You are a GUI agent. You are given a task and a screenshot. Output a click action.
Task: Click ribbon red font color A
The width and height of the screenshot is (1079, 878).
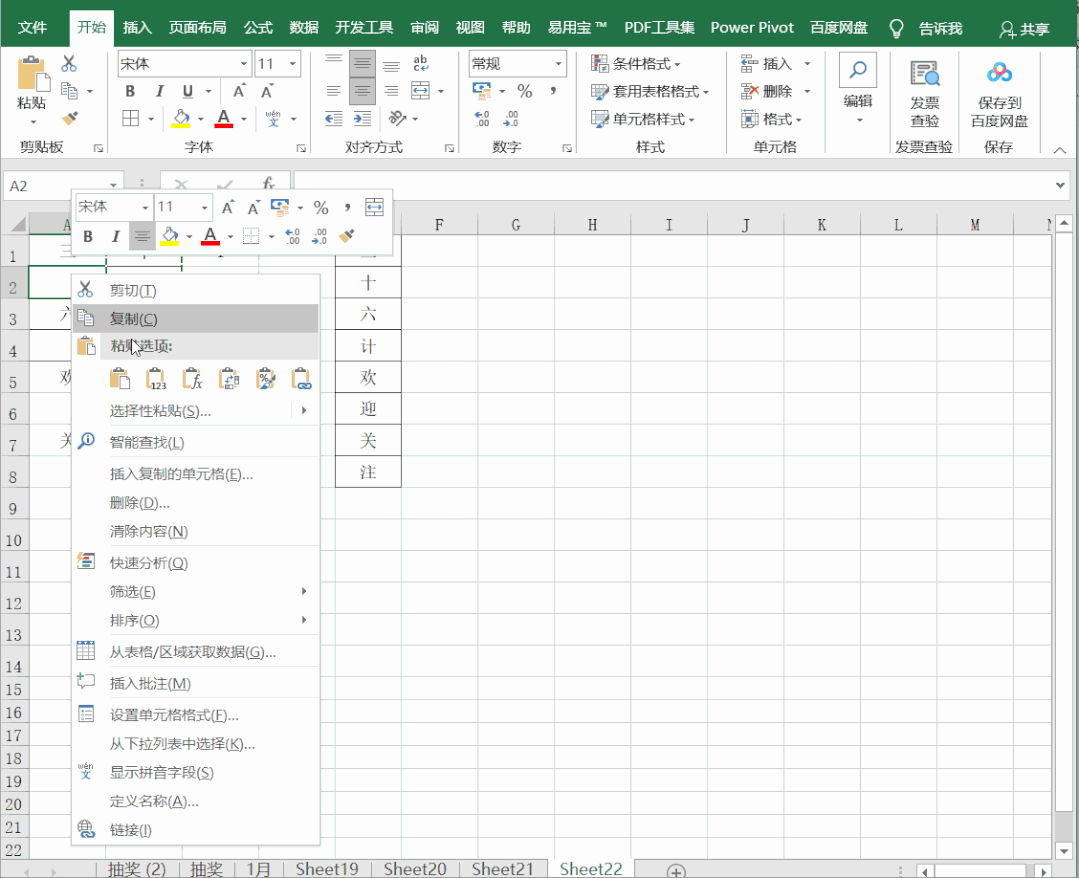click(224, 118)
